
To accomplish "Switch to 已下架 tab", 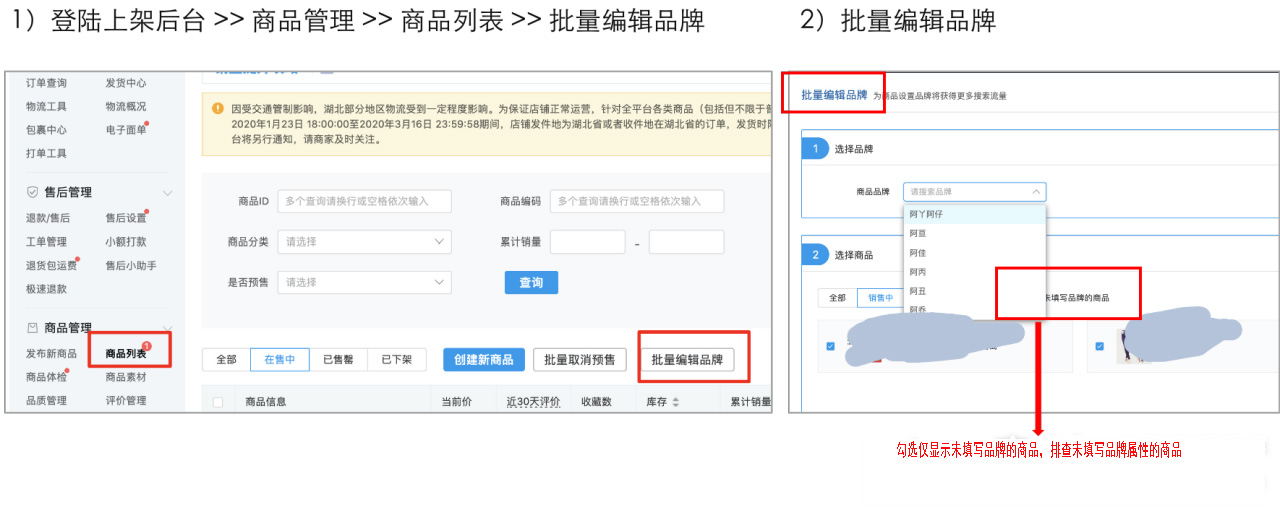I will point(396,360).
